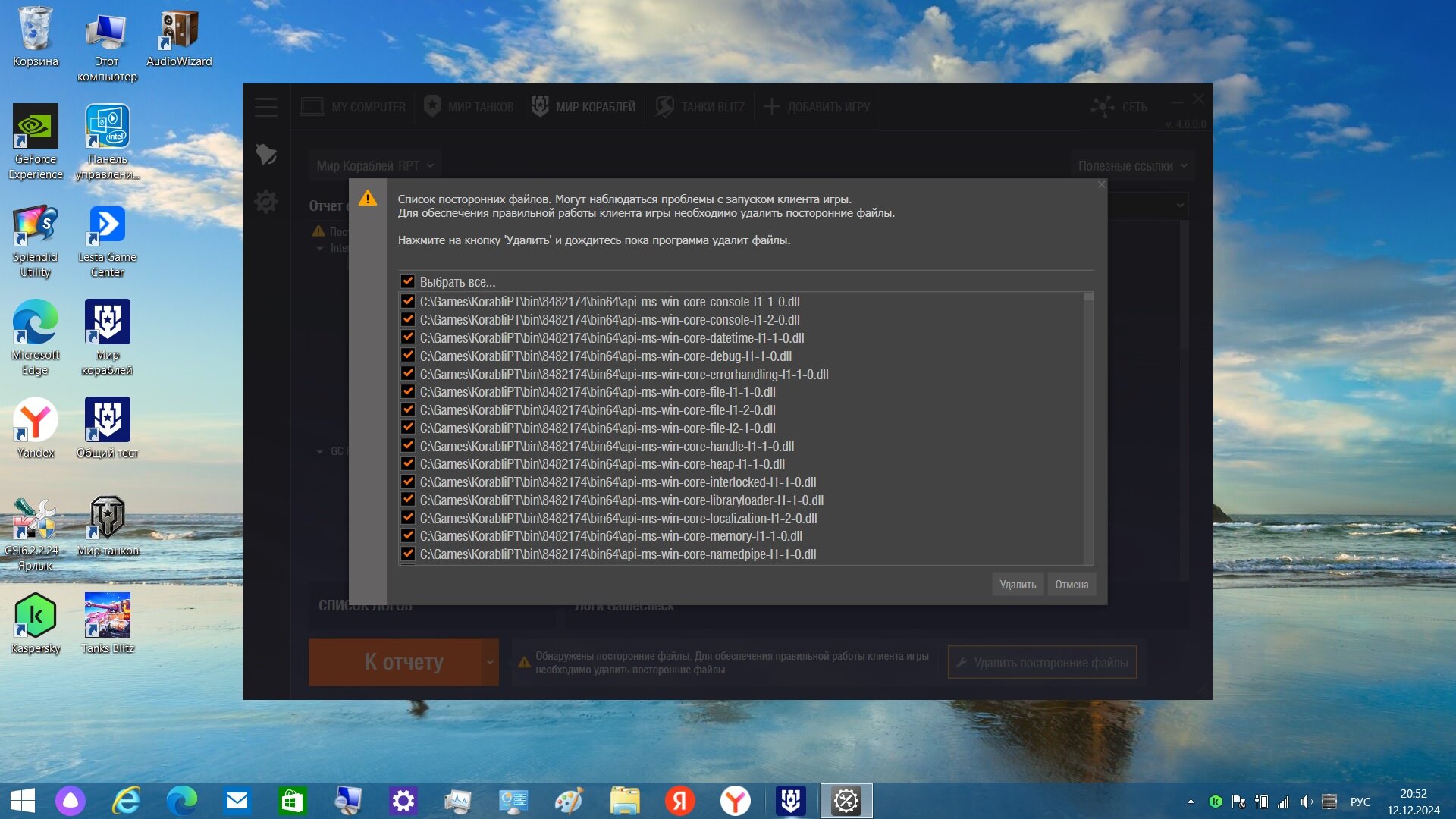
Task: Open the Intel Панель управления shortcut
Action: pos(107,143)
